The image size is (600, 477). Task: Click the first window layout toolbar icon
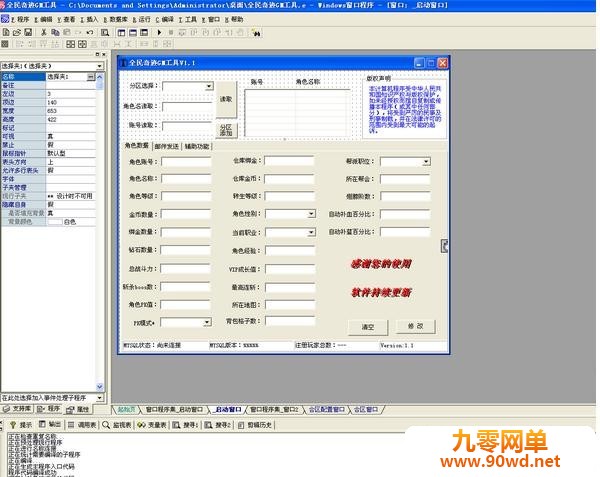coord(121,33)
